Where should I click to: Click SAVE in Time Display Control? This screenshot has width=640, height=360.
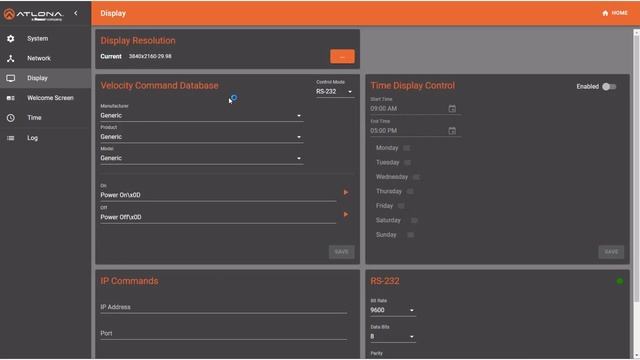pos(611,252)
